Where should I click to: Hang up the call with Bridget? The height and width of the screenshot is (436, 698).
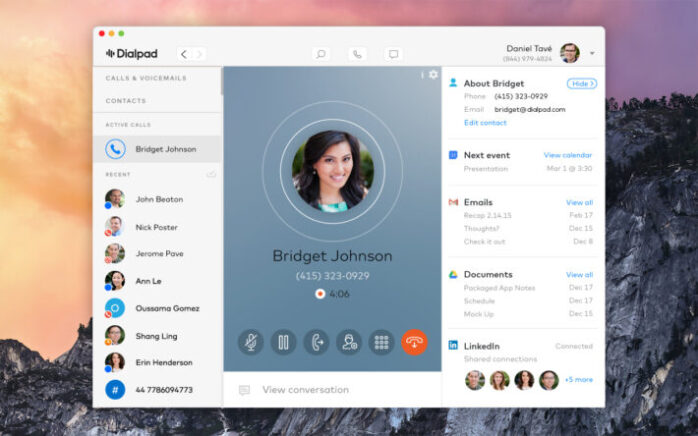pos(414,342)
